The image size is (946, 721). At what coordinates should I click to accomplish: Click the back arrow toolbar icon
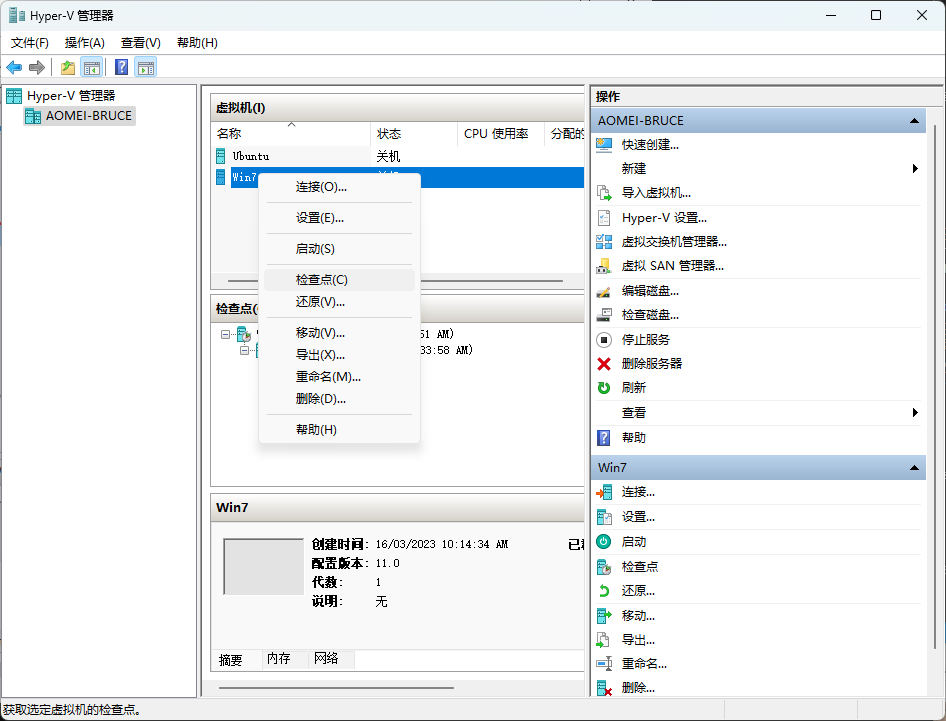(14, 67)
